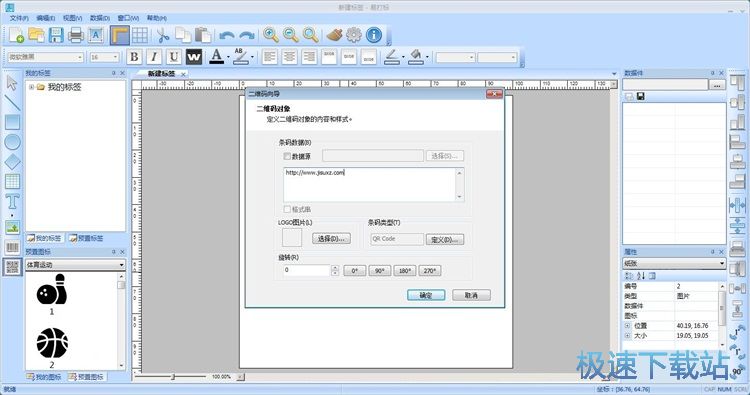This screenshot has height=395, width=750.
Task: Click the canvas zoom slider
Action: [x=173, y=377]
